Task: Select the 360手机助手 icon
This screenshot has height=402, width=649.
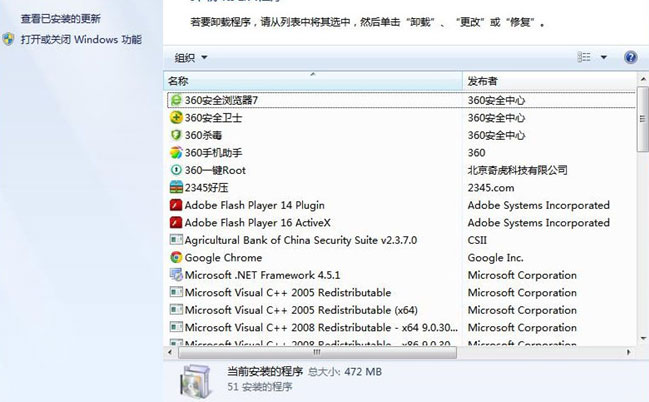Action: pyautogui.click(x=176, y=153)
